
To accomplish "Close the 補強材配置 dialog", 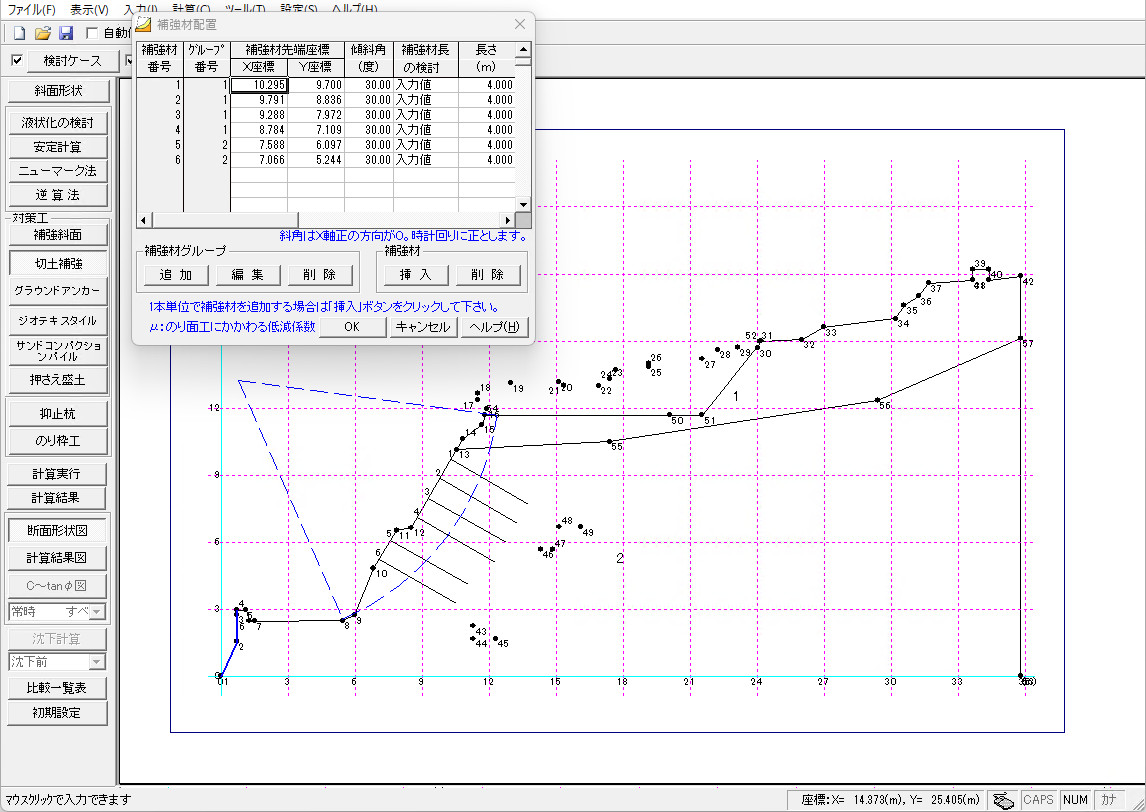I will pos(520,24).
